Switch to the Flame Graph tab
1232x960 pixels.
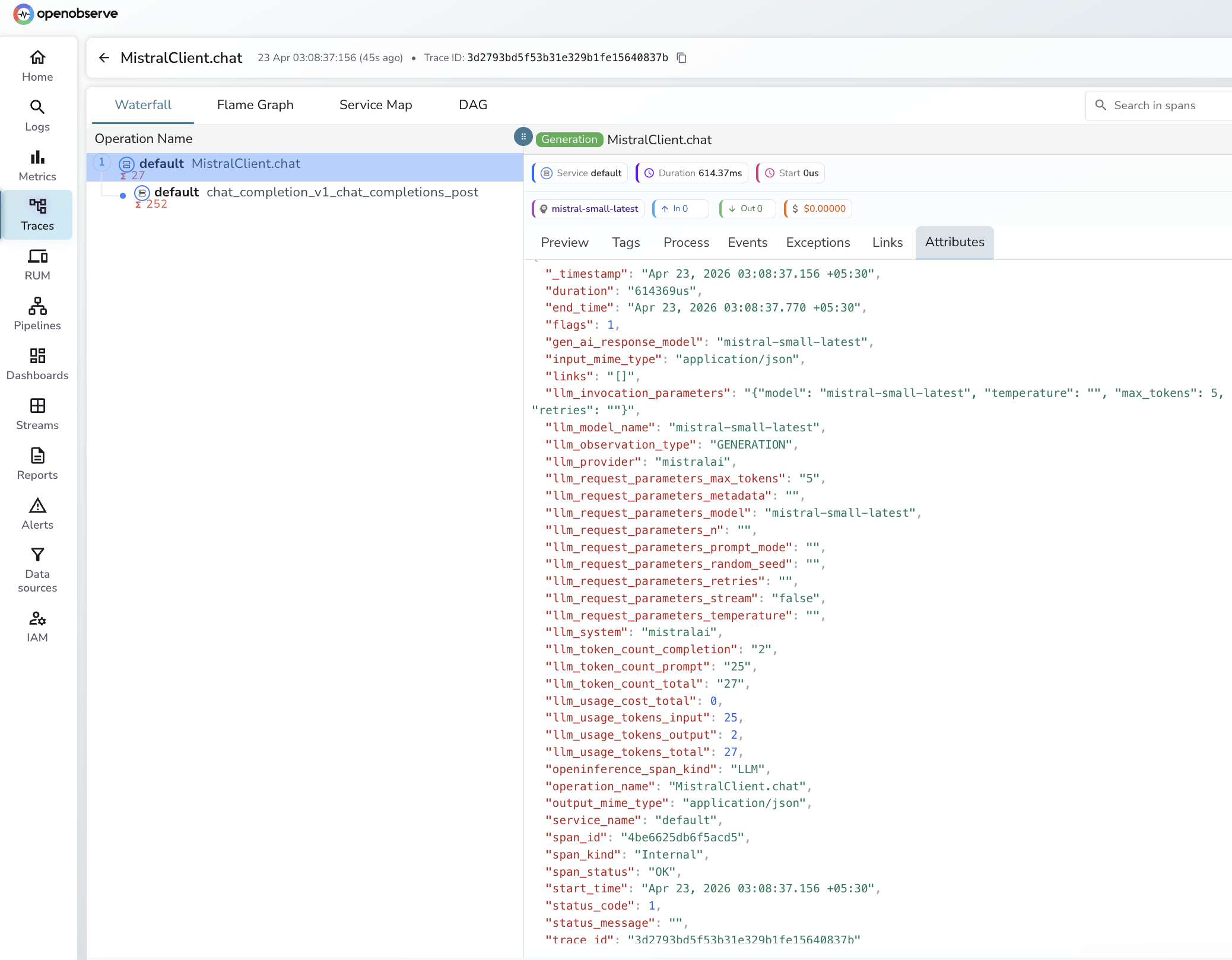(x=255, y=104)
